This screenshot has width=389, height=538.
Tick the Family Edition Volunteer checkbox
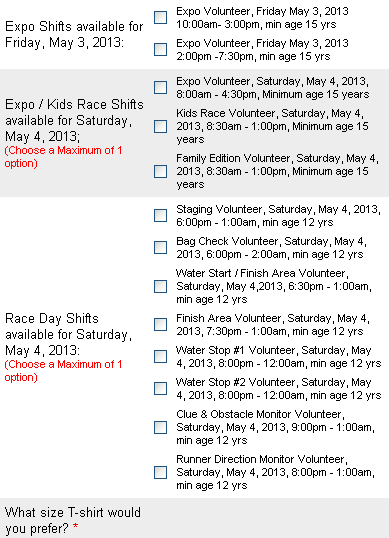click(161, 171)
